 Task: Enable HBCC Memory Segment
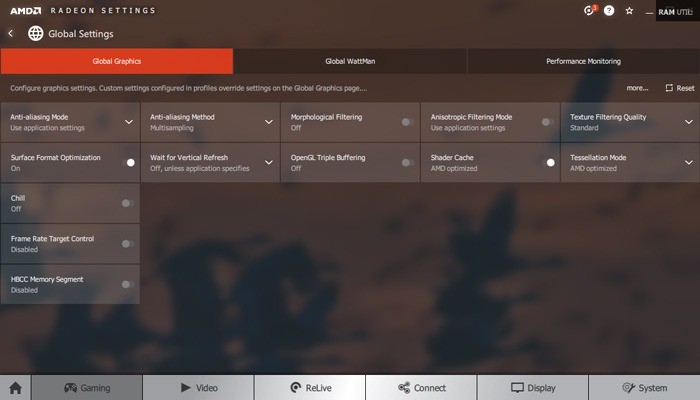[x=128, y=284]
